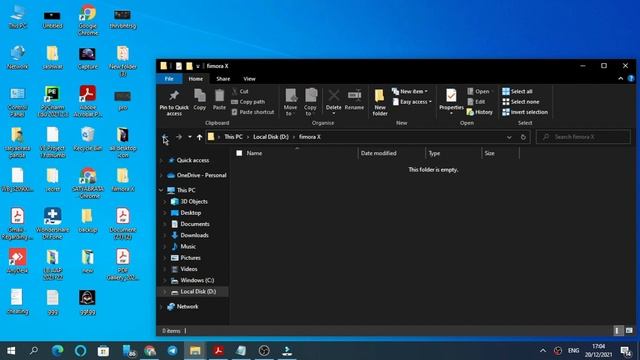Open Microsoft Edge from the taskbar
The image size is (640, 360).
(x=58, y=351)
